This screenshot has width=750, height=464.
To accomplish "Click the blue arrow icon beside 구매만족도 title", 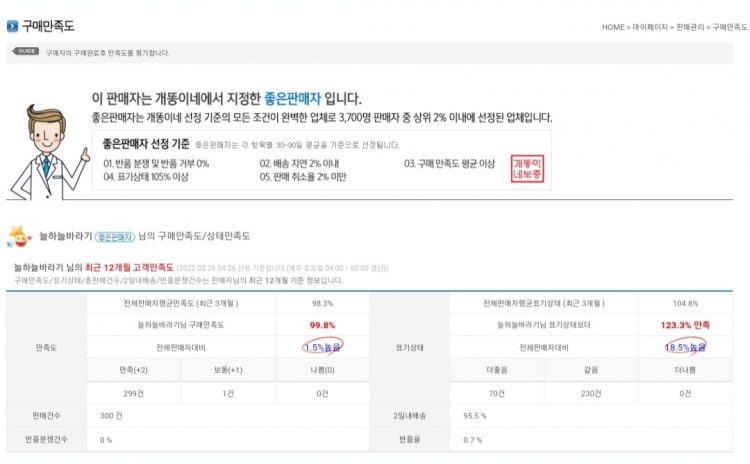I will pyautogui.click(x=12, y=25).
